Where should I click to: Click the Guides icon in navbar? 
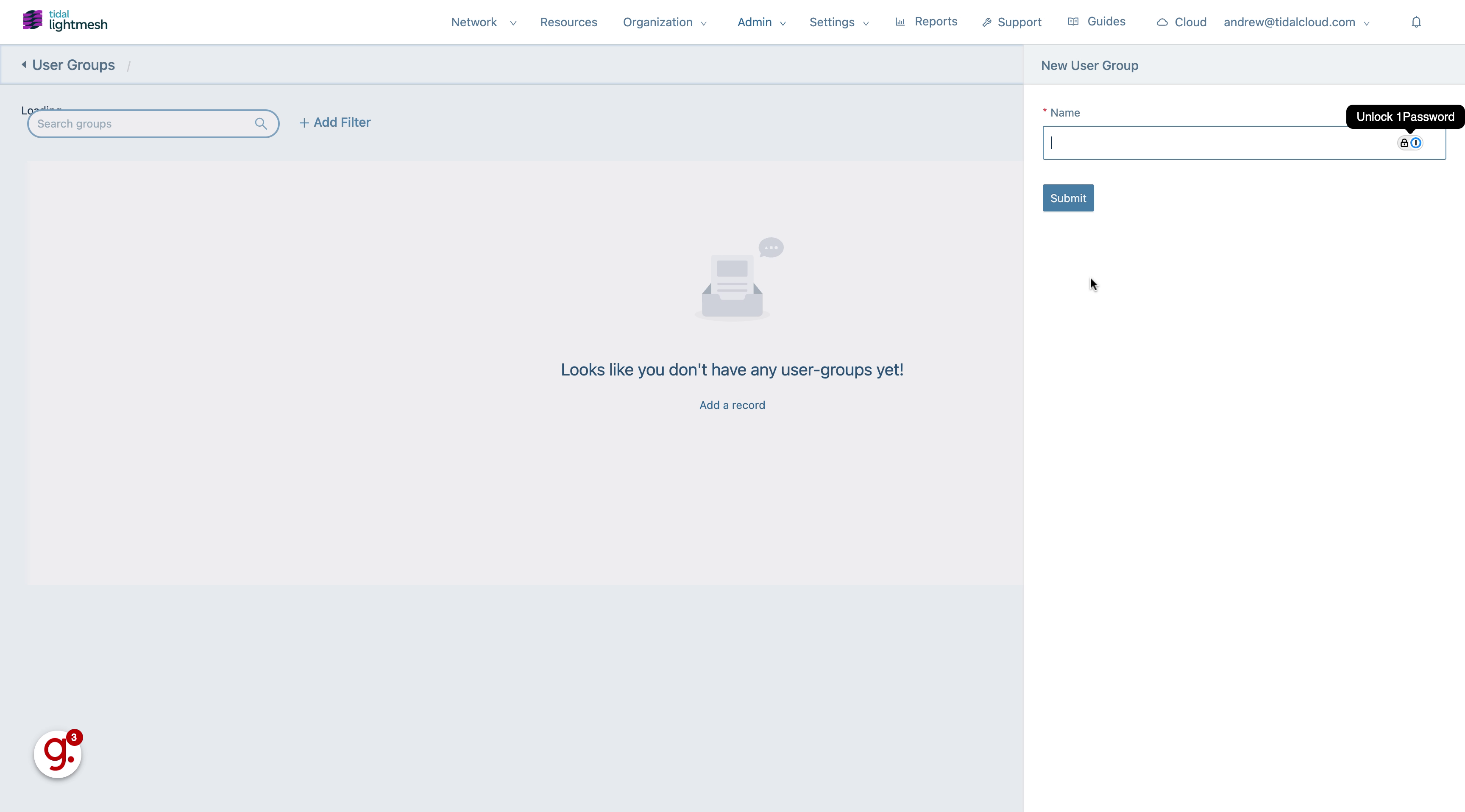click(x=1074, y=22)
